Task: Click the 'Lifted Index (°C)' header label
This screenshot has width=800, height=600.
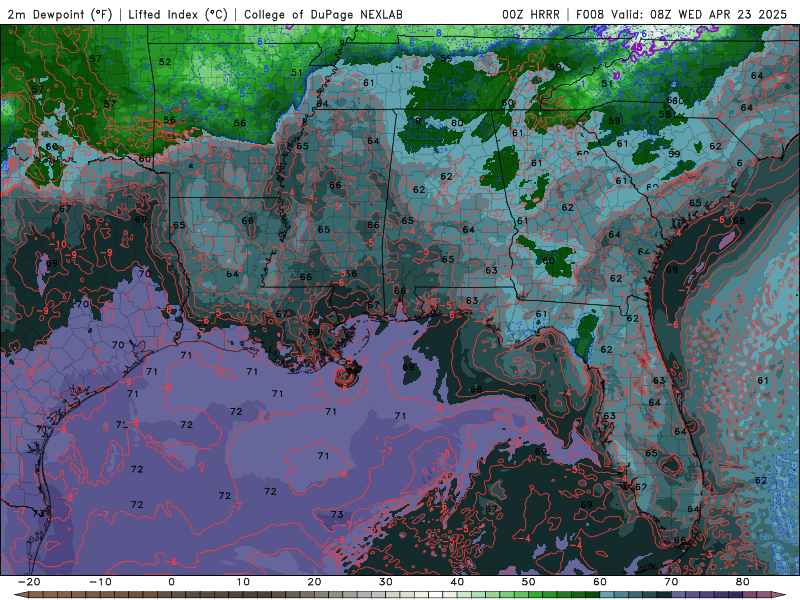Action: (x=178, y=14)
